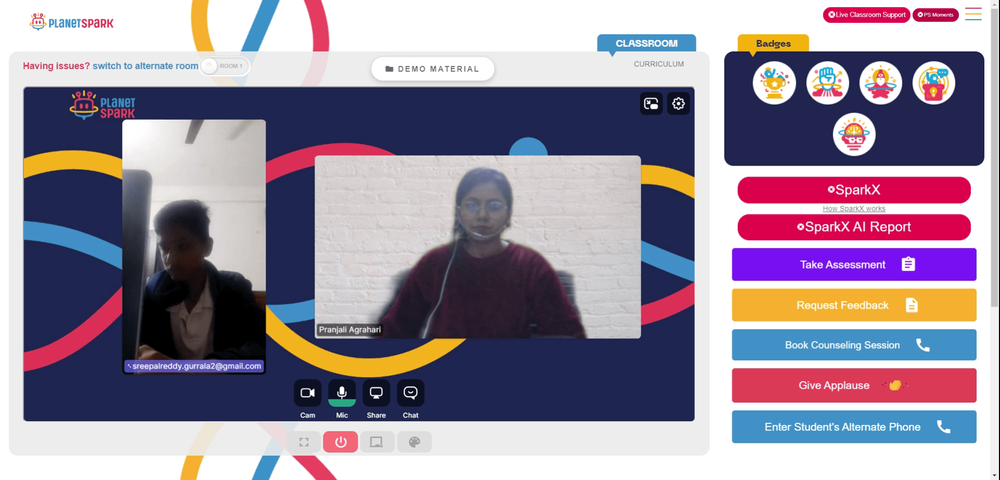The height and width of the screenshot is (480, 1000).
Task: Open the whiteboard icon button
Action: tap(377, 442)
